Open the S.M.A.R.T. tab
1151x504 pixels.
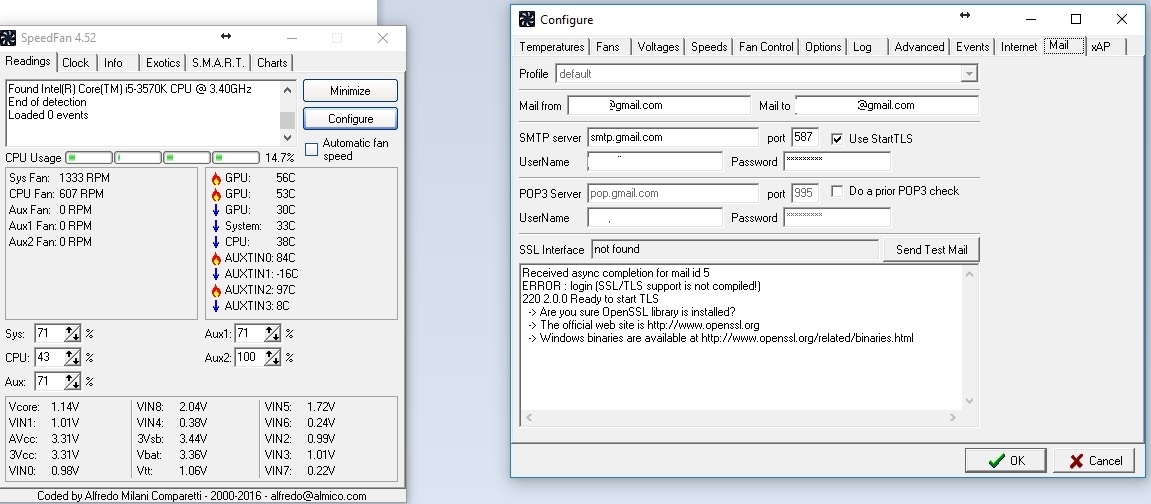[x=219, y=62]
